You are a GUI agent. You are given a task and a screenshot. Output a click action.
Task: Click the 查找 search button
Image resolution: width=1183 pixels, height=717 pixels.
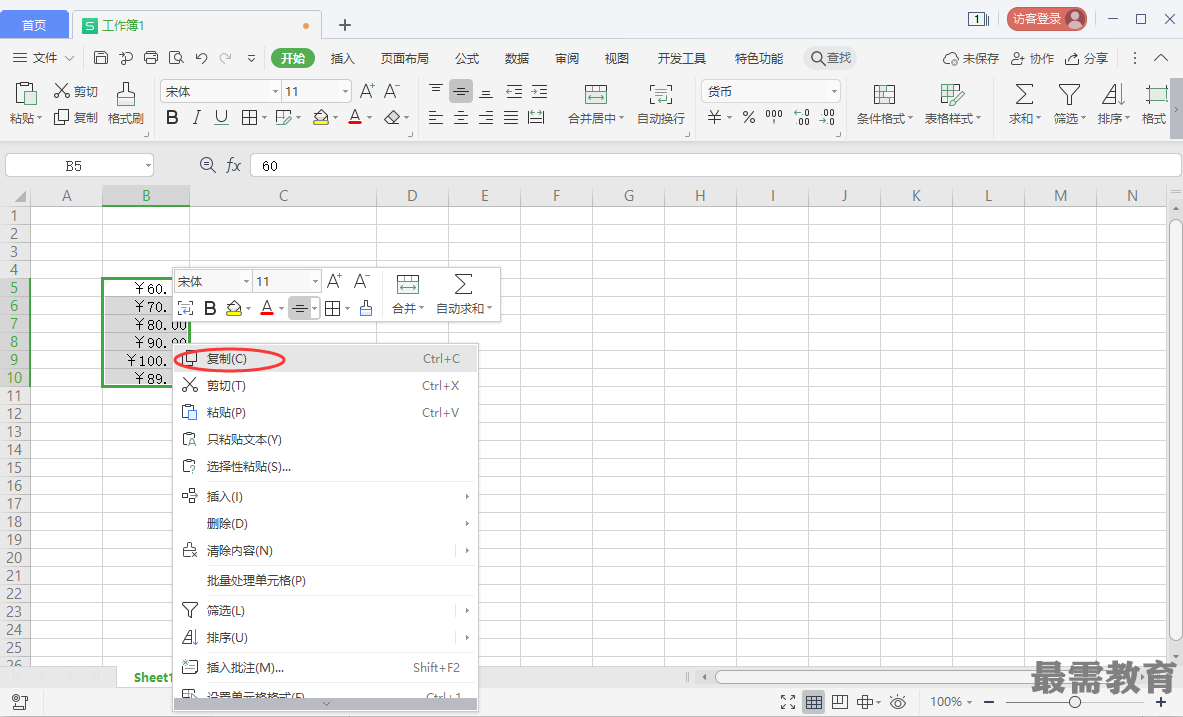pyautogui.click(x=831, y=58)
